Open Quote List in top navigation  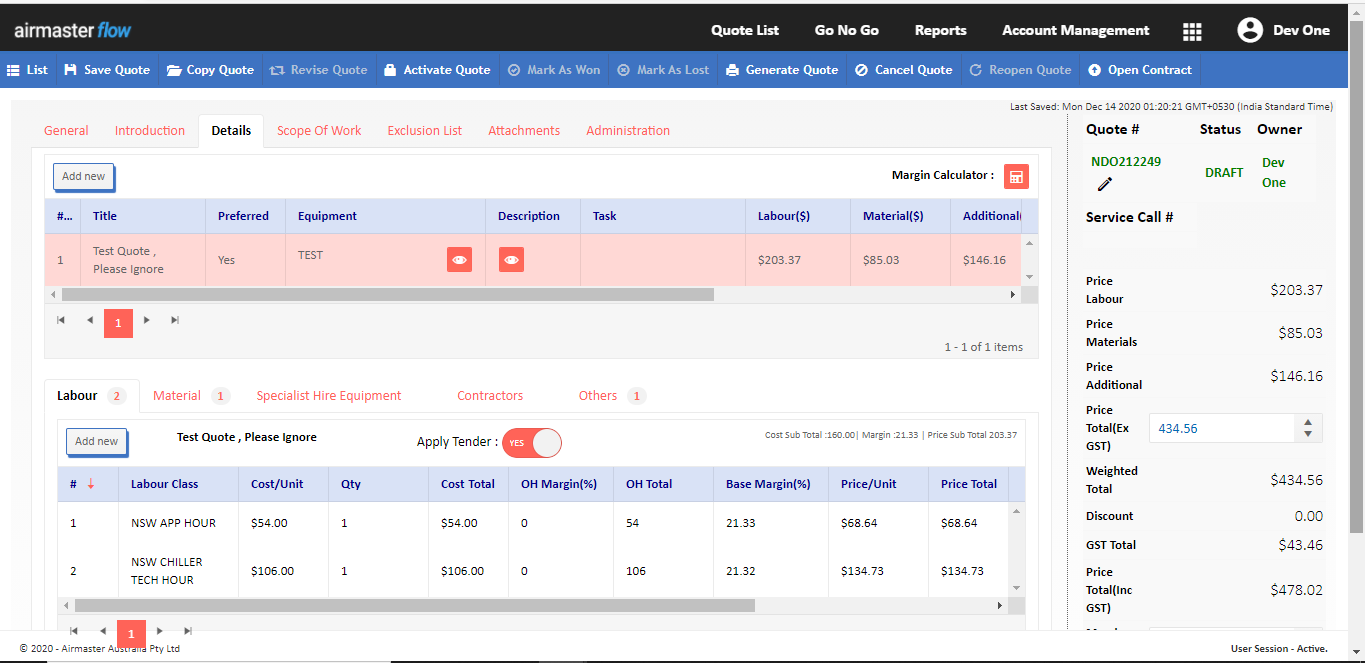pyautogui.click(x=745, y=30)
